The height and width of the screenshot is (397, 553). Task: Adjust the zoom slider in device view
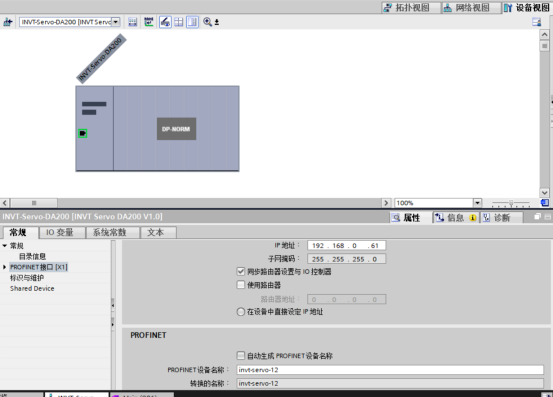coord(511,203)
